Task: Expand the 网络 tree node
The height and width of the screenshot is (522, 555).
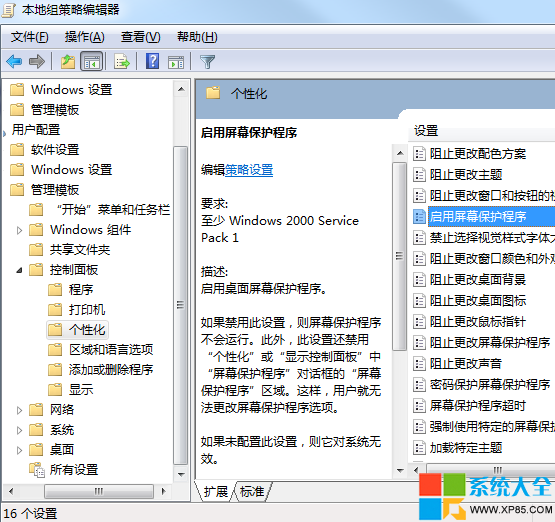Action: pyautogui.click(x=19, y=410)
